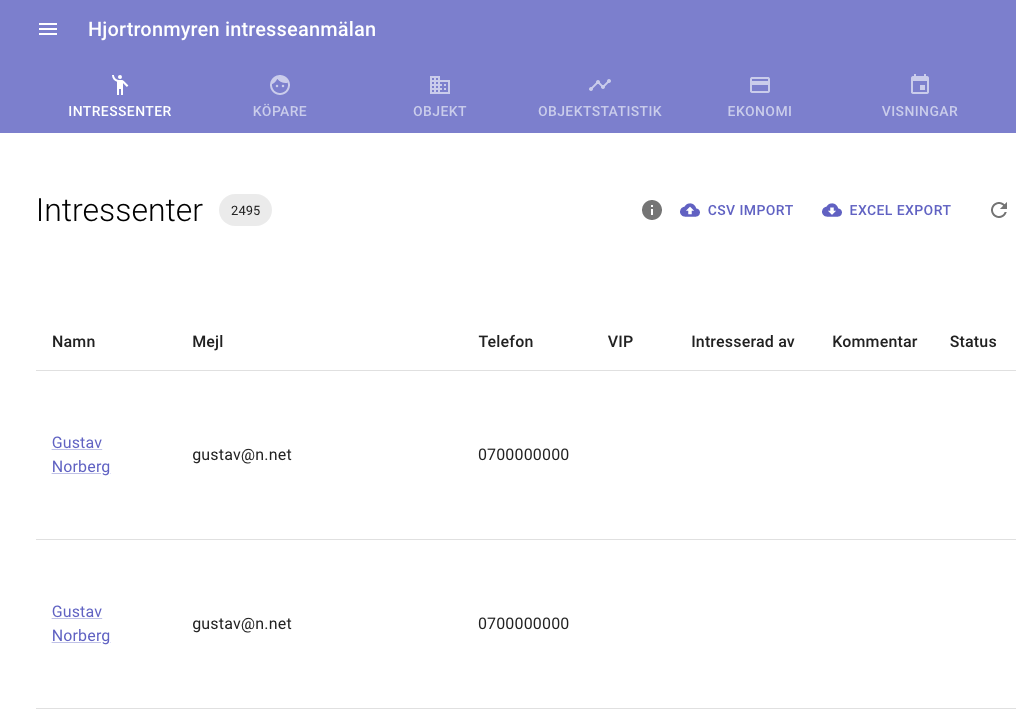The height and width of the screenshot is (717, 1016).
Task: Open the Köpare face icon tab
Action: pyautogui.click(x=280, y=97)
